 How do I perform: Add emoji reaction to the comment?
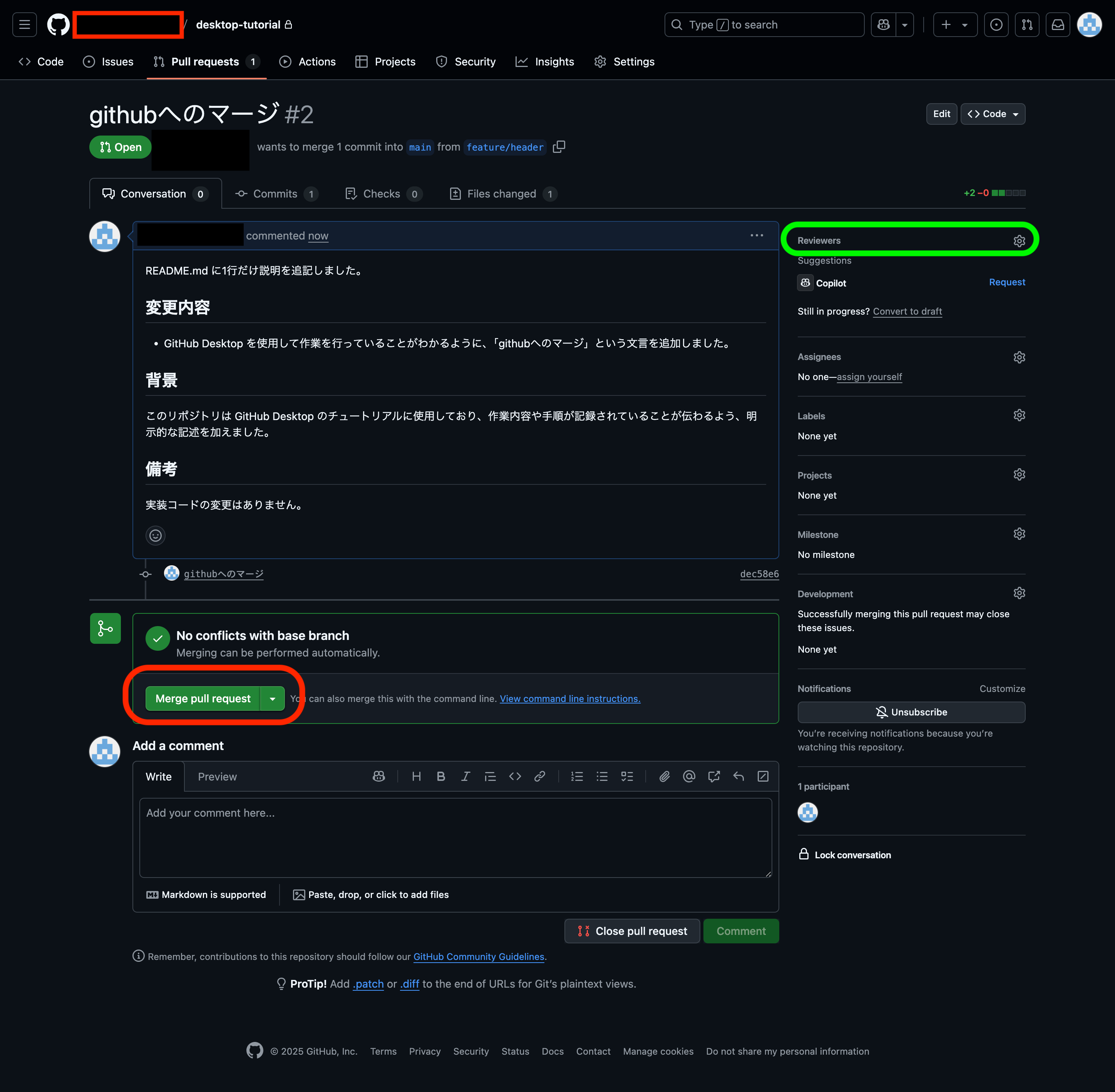click(156, 536)
